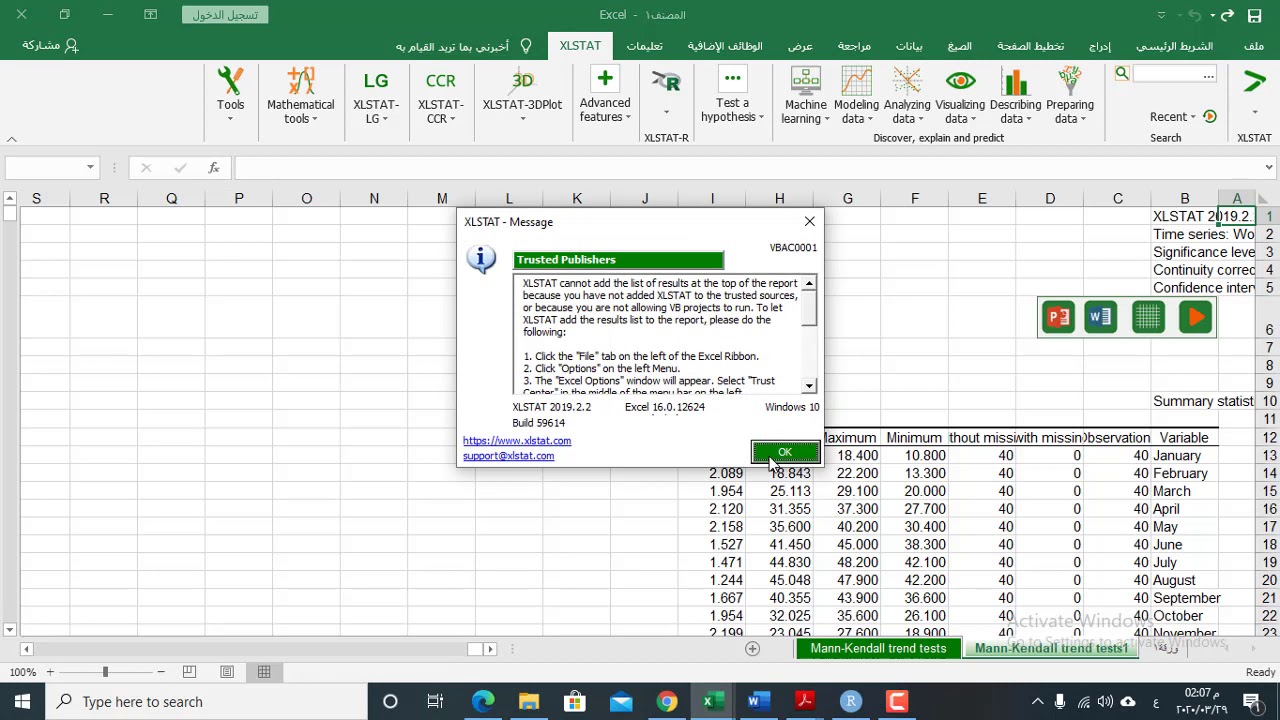1280x720 pixels.
Task: Switch to the بيانات (Data) tab
Action: [x=909, y=46]
